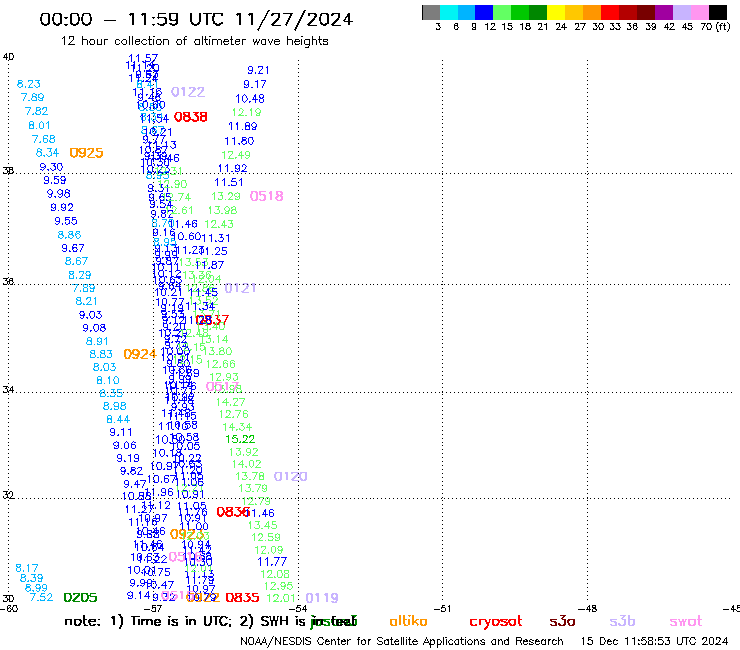The width and height of the screenshot is (740, 650).
Task: Select the 9.47 wave height value
Action: (x=135, y=484)
